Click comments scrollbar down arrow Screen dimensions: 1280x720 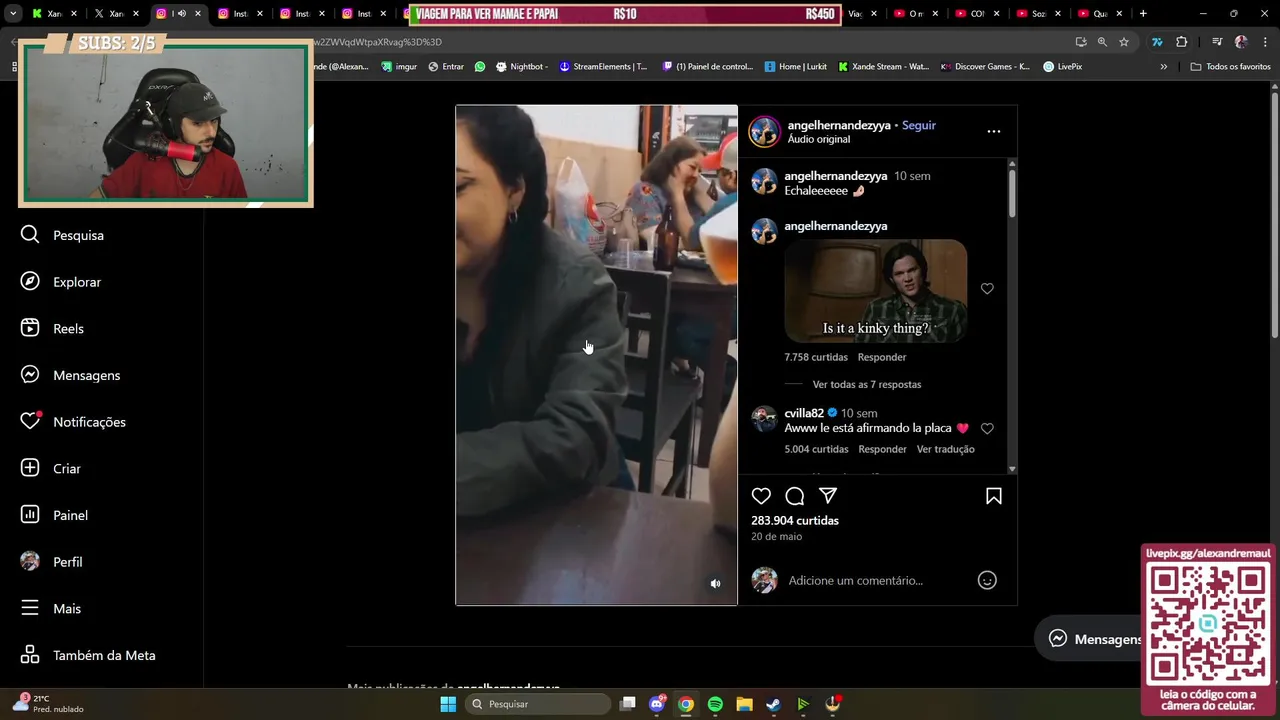(1012, 469)
